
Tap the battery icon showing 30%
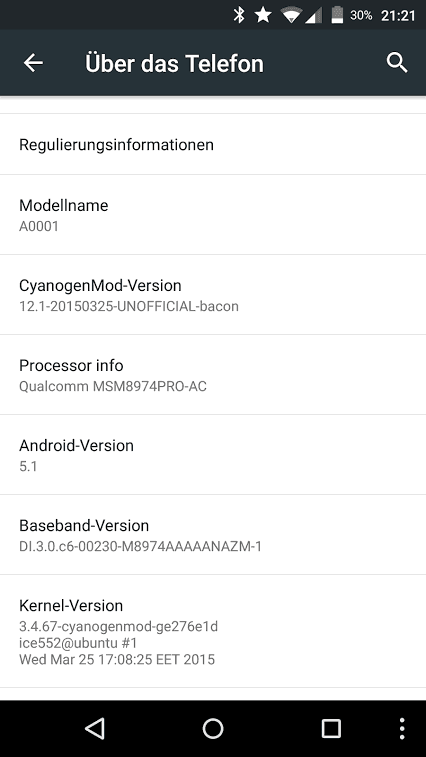click(x=337, y=15)
